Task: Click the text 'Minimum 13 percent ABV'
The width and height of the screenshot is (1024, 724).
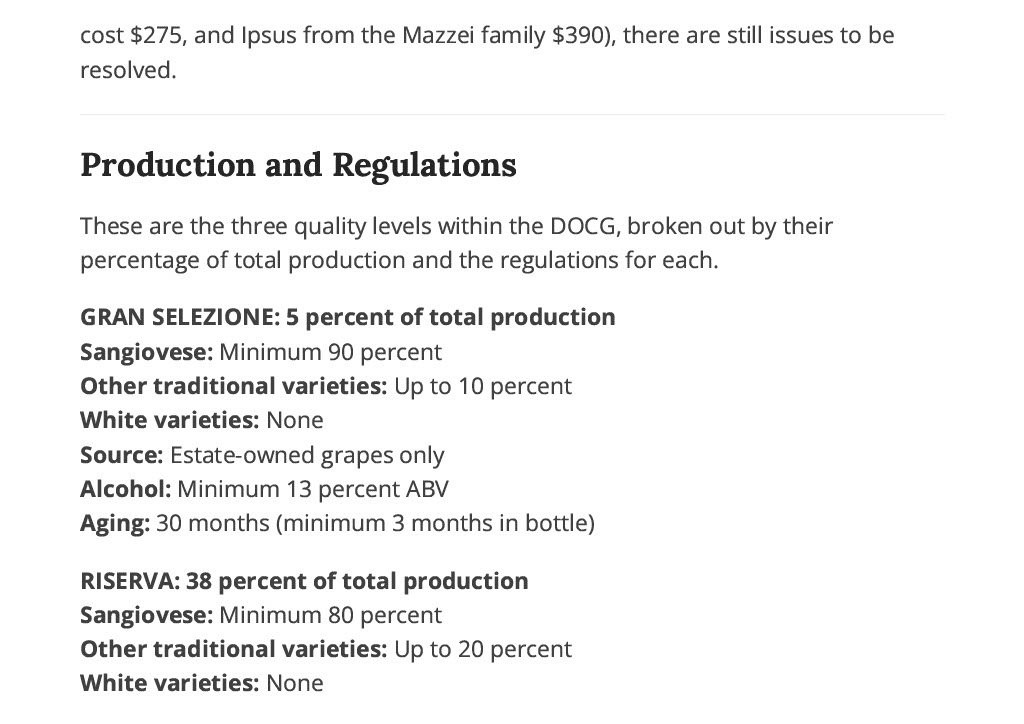Action: (x=313, y=489)
